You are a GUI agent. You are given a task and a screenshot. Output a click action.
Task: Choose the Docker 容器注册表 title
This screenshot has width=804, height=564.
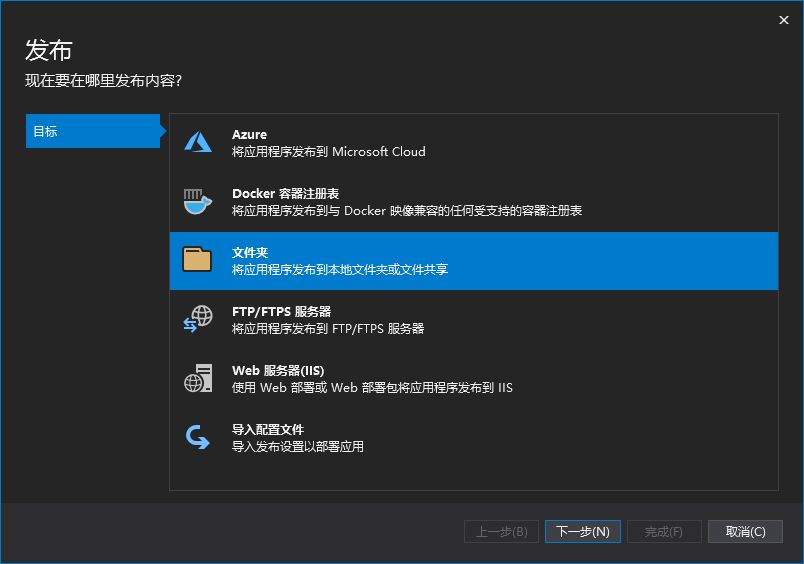point(286,193)
